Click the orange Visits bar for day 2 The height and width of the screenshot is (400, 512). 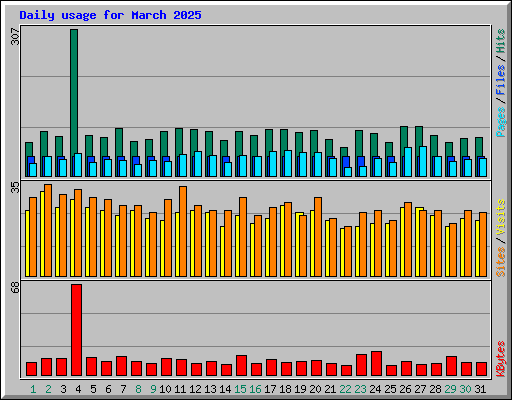click(48, 230)
